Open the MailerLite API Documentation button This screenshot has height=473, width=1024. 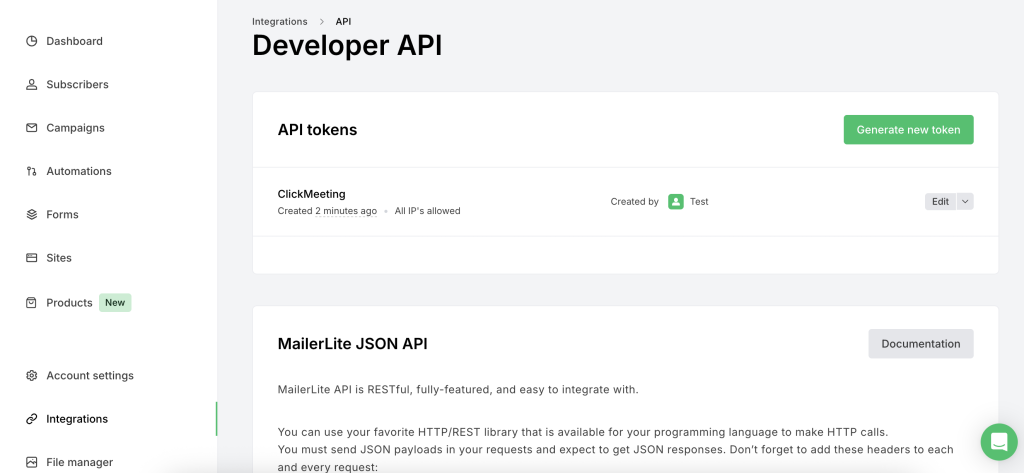(920, 343)
